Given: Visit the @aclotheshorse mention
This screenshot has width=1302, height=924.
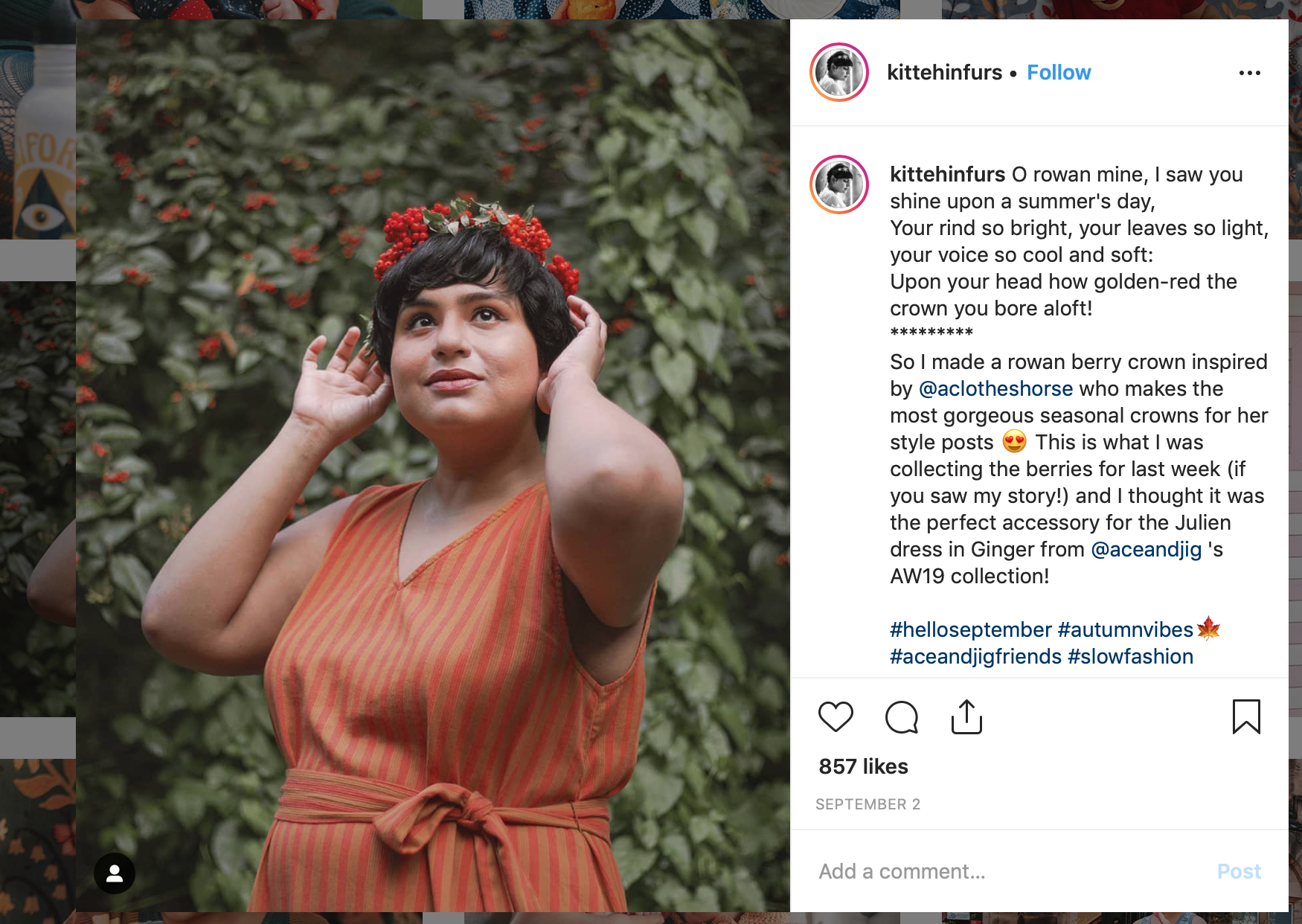Looking at the screenshot, I should click(x=995, y=389).
